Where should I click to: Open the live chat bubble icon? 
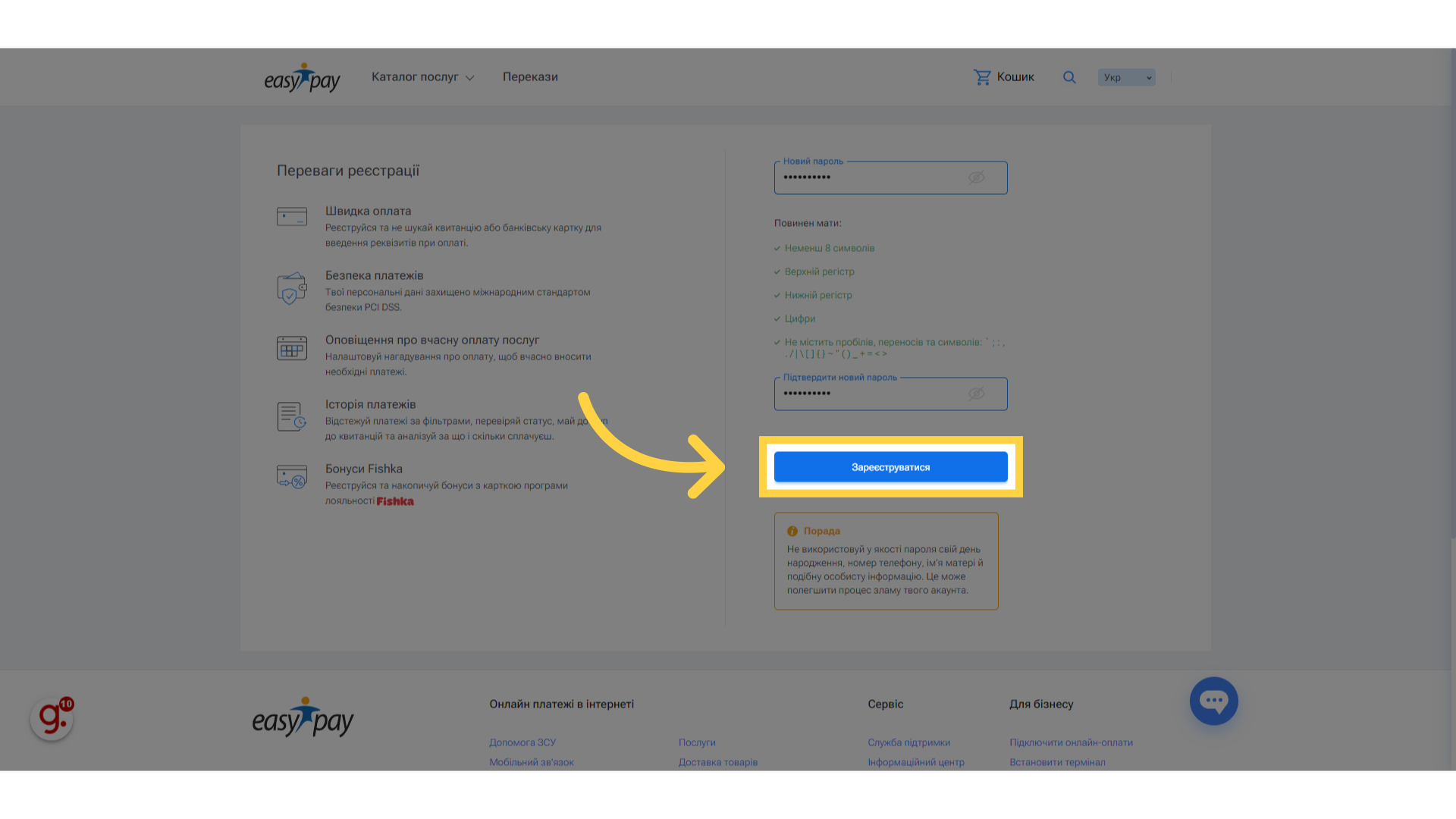[x=1213, y=701]
